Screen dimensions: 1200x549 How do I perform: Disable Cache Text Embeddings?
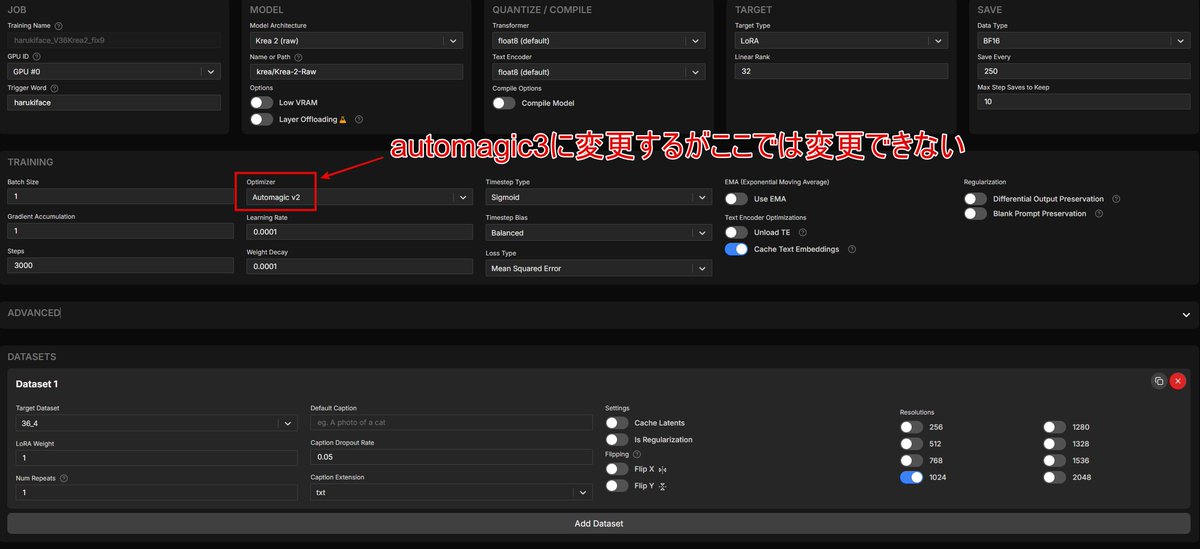[x=736, y=249]
